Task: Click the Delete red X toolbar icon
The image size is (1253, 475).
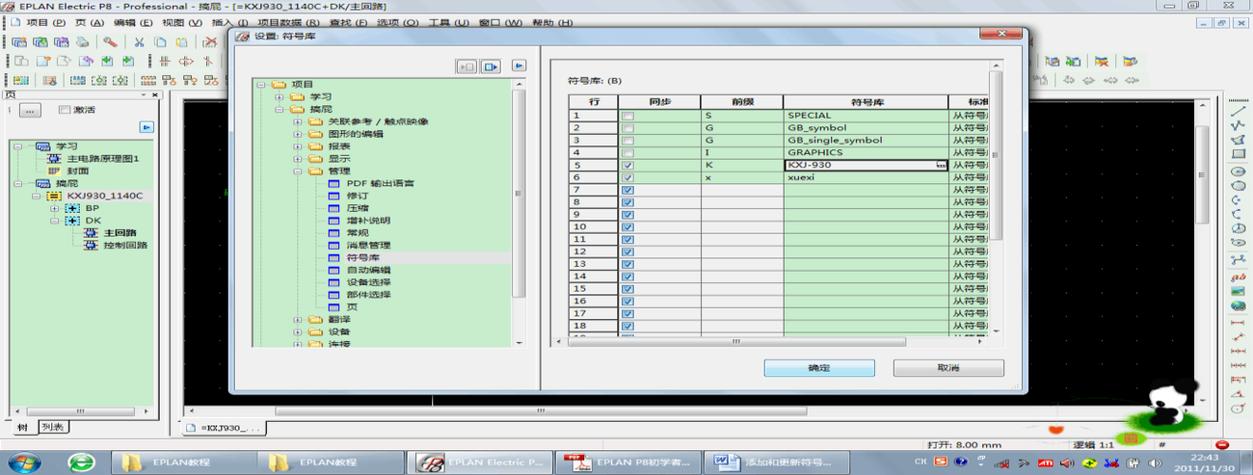Action: coord(210,42)
